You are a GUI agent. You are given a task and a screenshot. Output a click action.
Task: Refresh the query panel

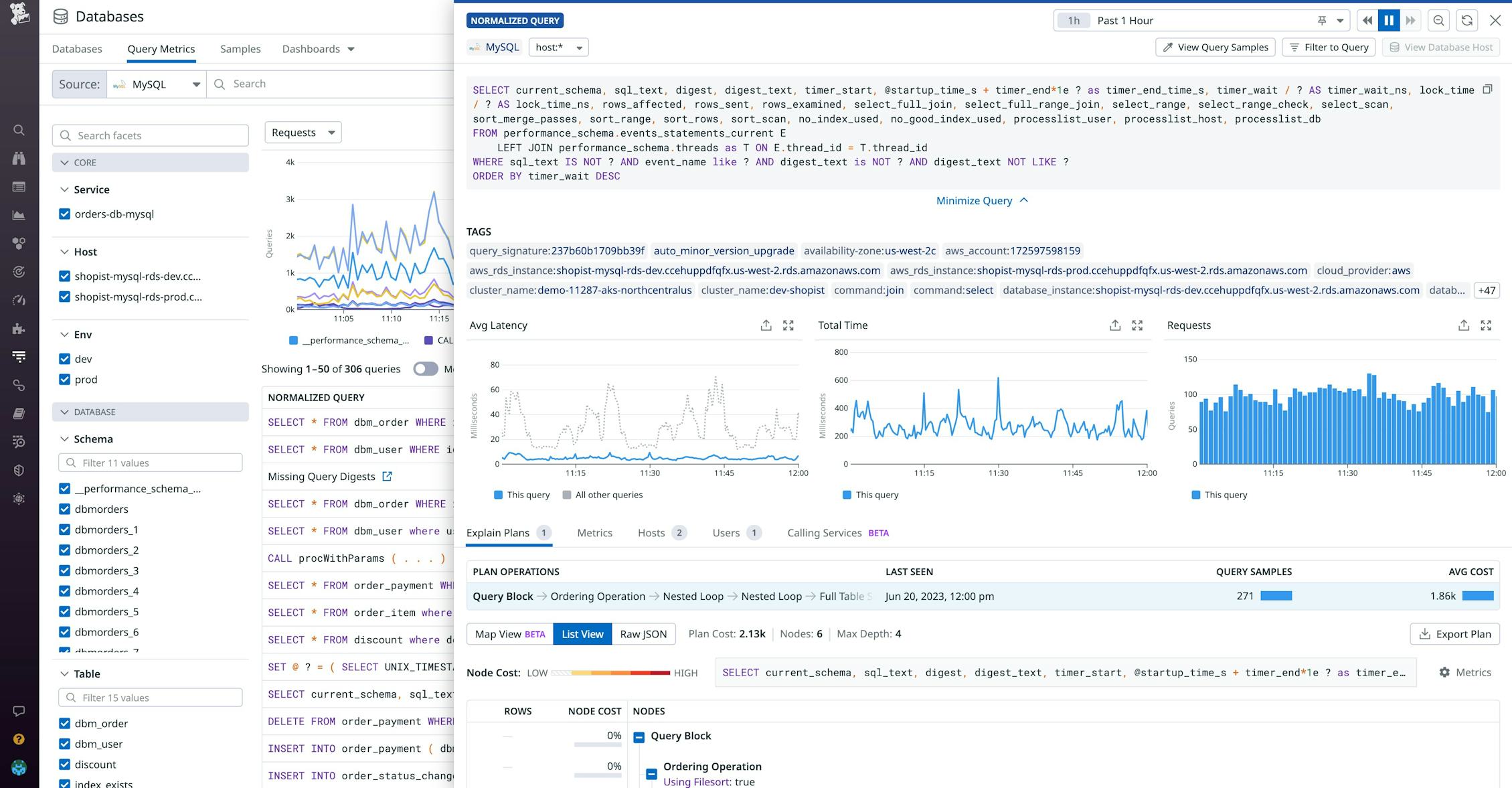[1466, 20]
